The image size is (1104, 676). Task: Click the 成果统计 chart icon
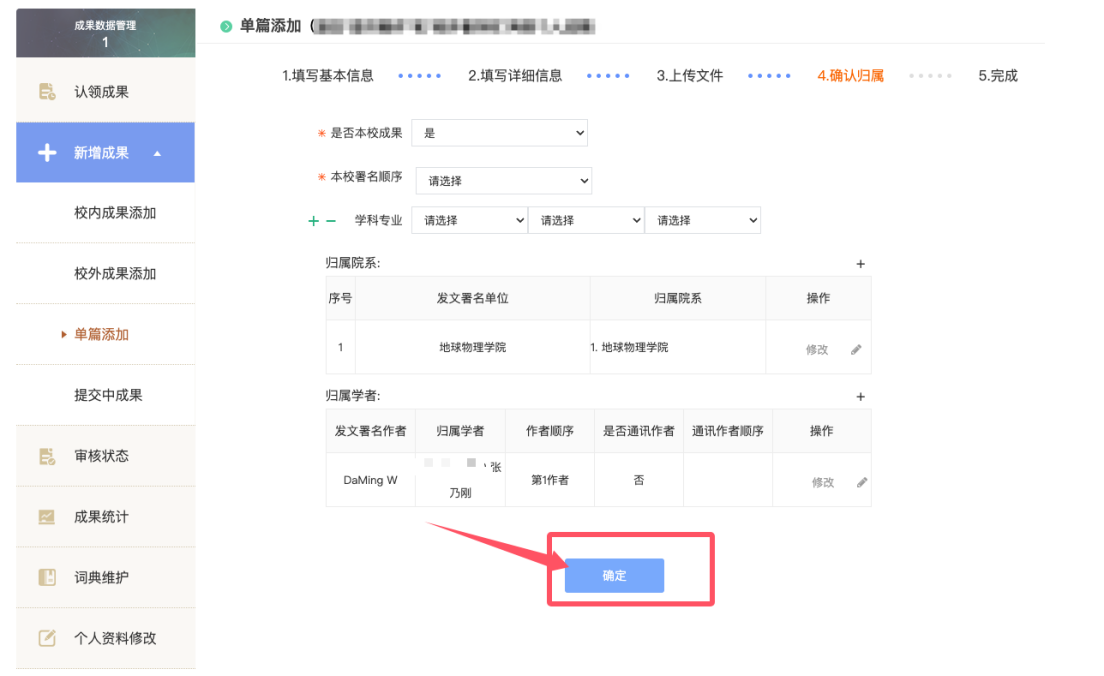(47, 517)
